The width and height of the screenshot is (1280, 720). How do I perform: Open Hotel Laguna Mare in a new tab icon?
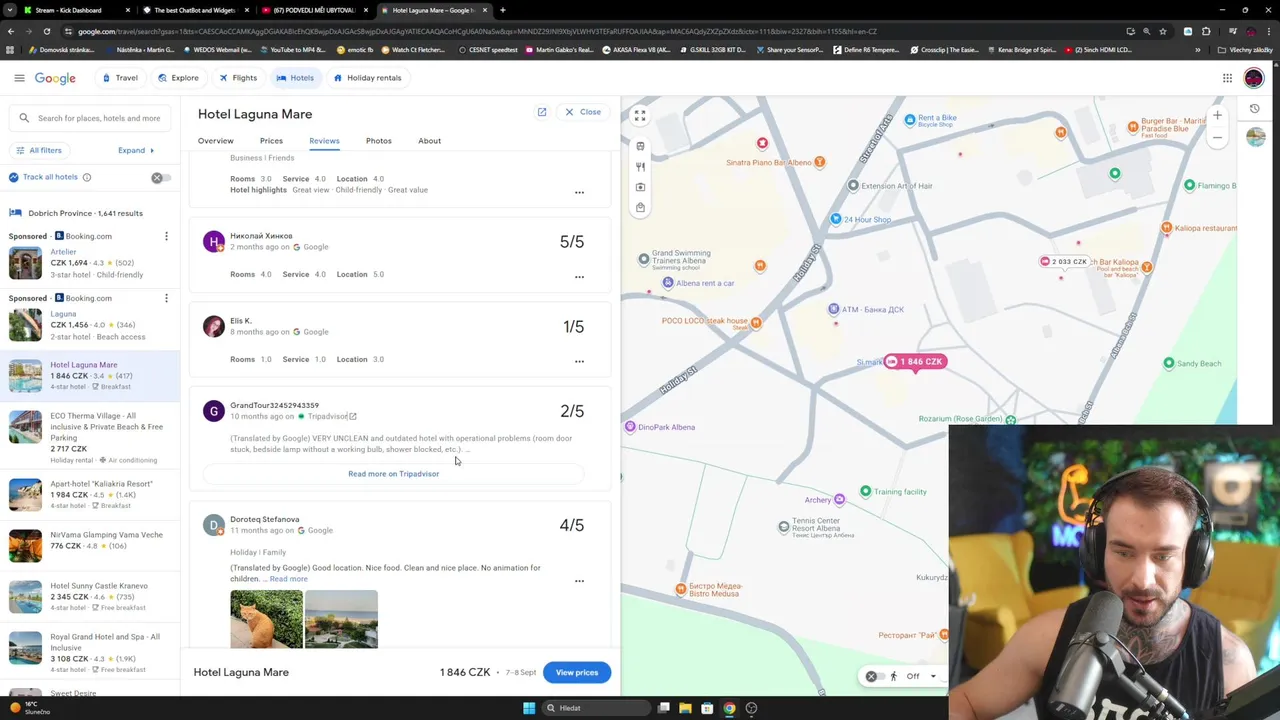click(x=542, y=112)
